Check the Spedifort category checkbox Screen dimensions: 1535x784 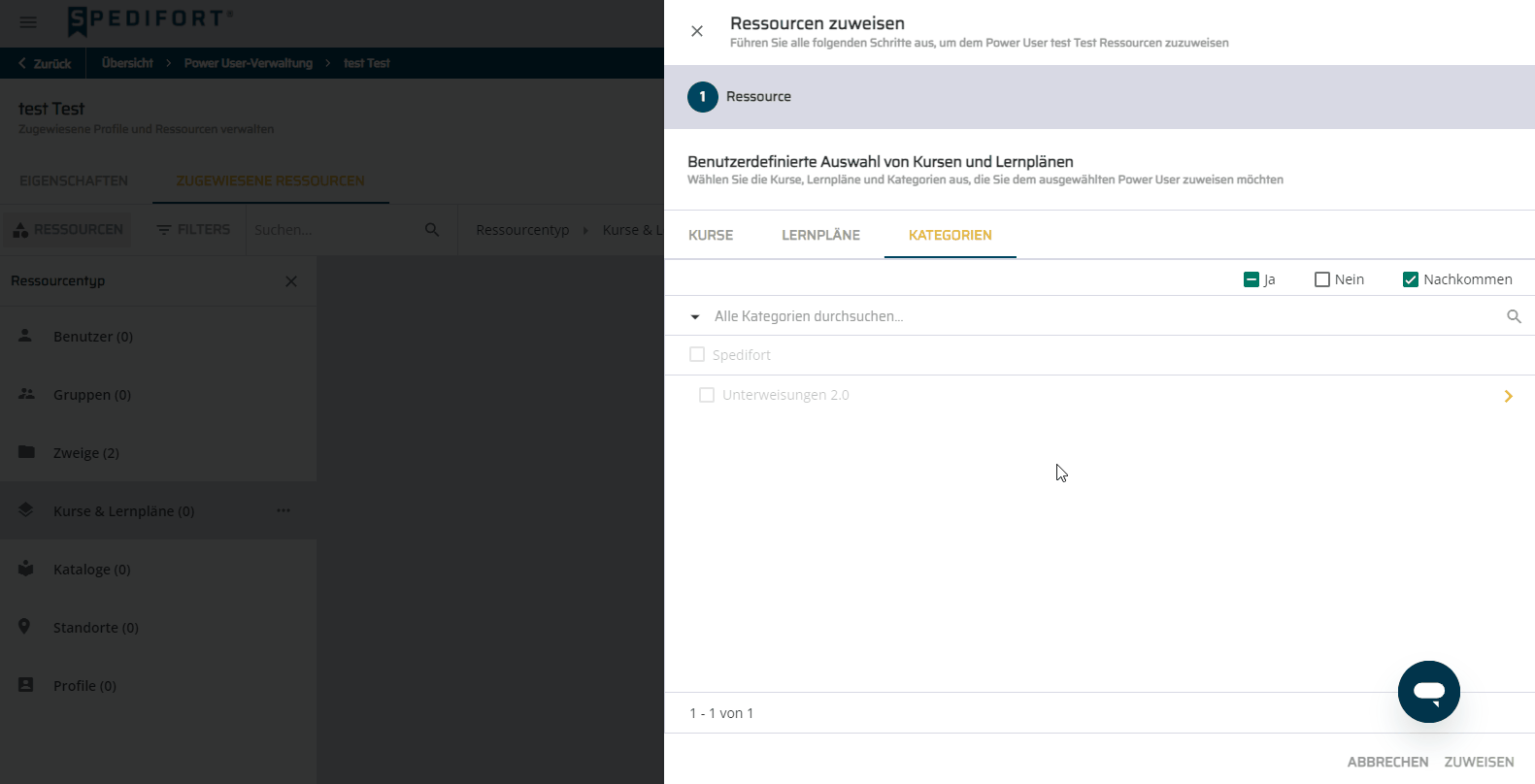point(696,354)
